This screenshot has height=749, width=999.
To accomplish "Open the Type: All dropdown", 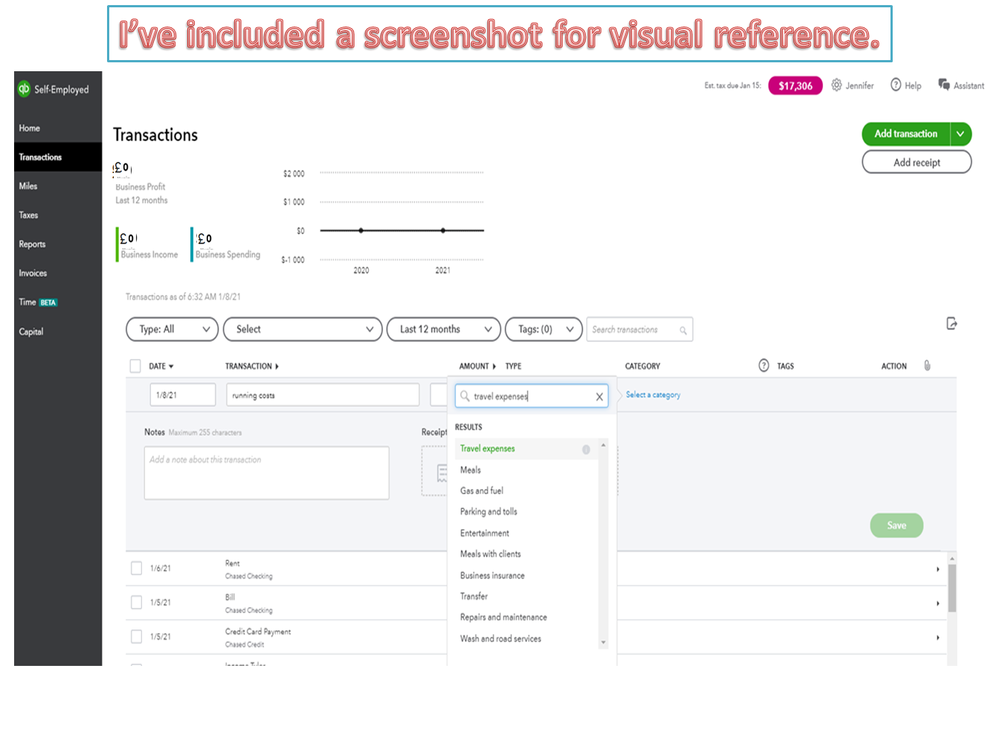I will pyautogui.click(x=172, y=329).
